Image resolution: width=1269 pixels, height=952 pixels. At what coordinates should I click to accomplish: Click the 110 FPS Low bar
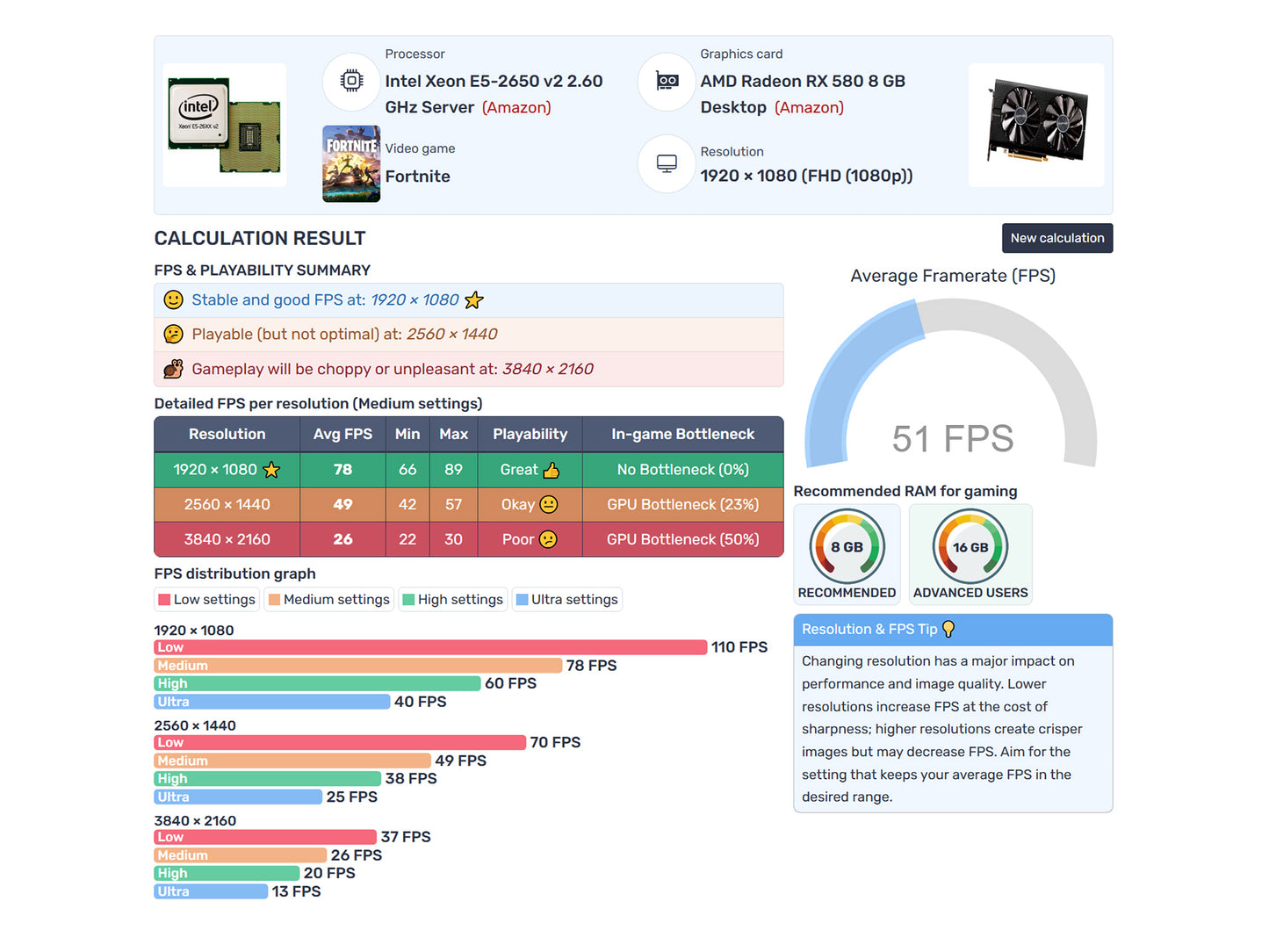[x=430, y=647]
